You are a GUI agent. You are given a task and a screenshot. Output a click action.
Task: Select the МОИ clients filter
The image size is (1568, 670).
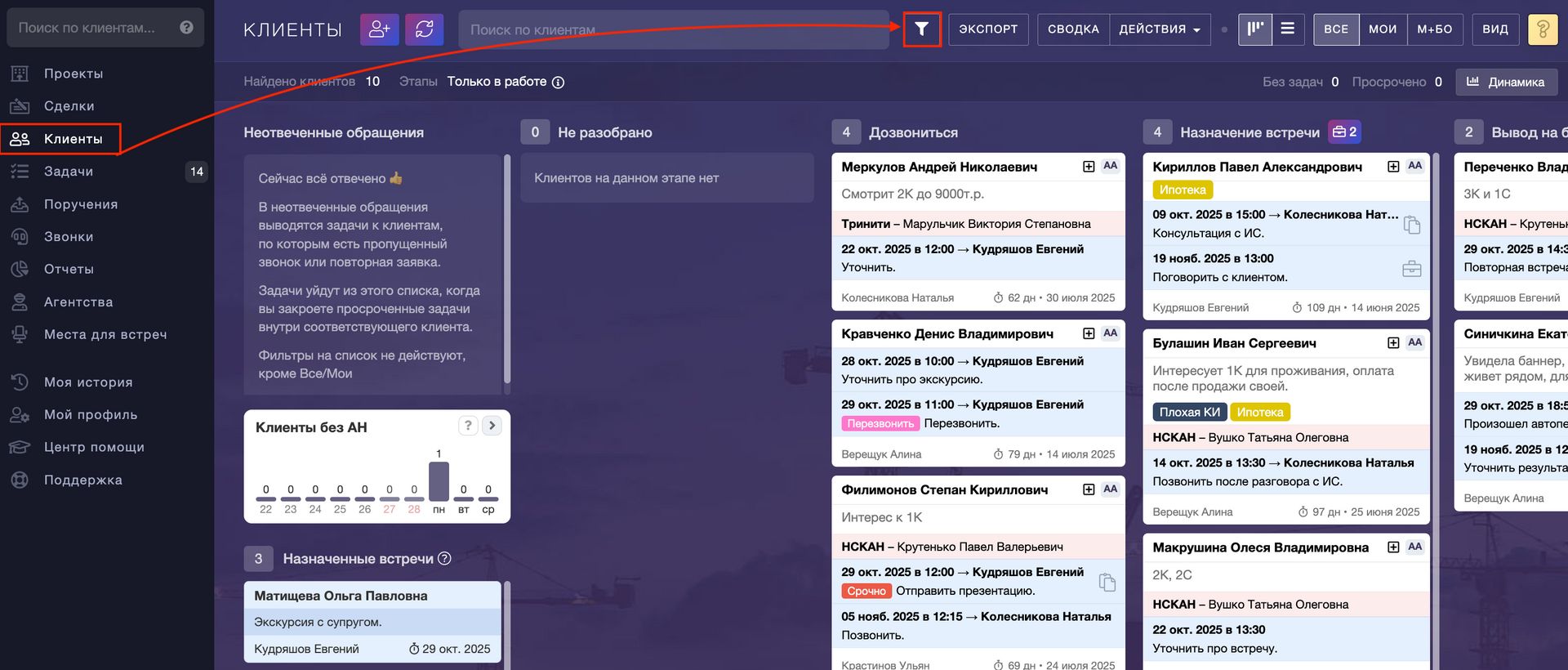coord(1383,29)
